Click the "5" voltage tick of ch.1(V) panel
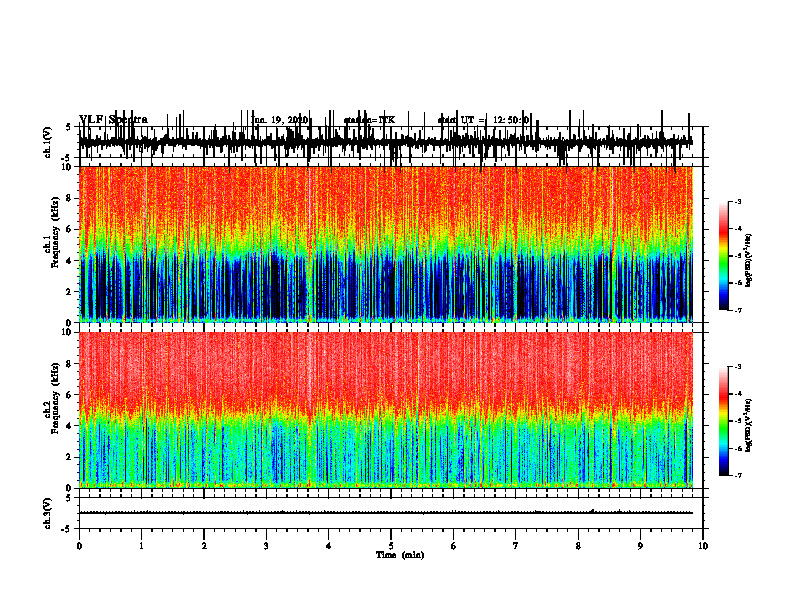The image size is (792, 612). click(69, 127)
